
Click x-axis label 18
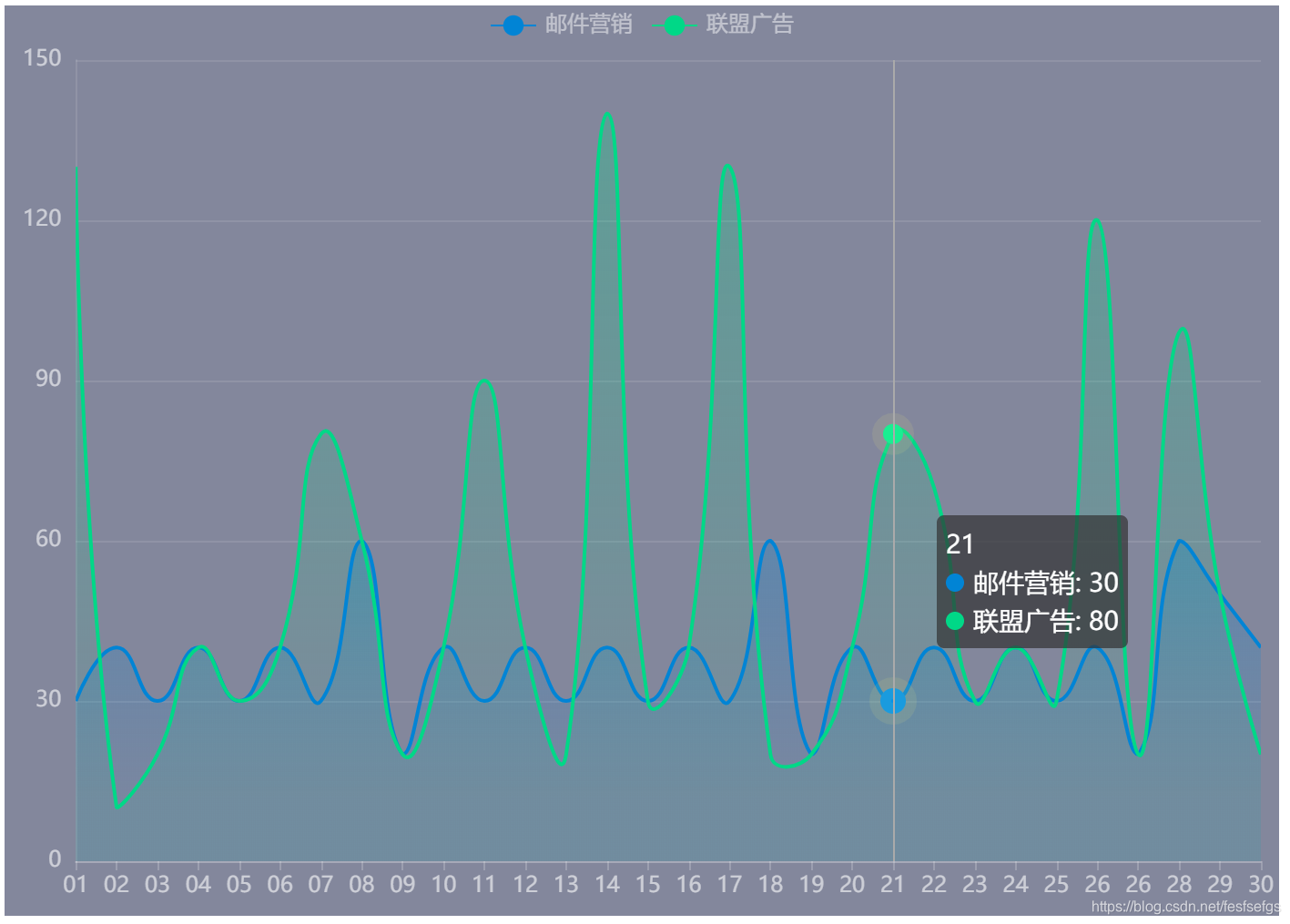coord(770,884)
